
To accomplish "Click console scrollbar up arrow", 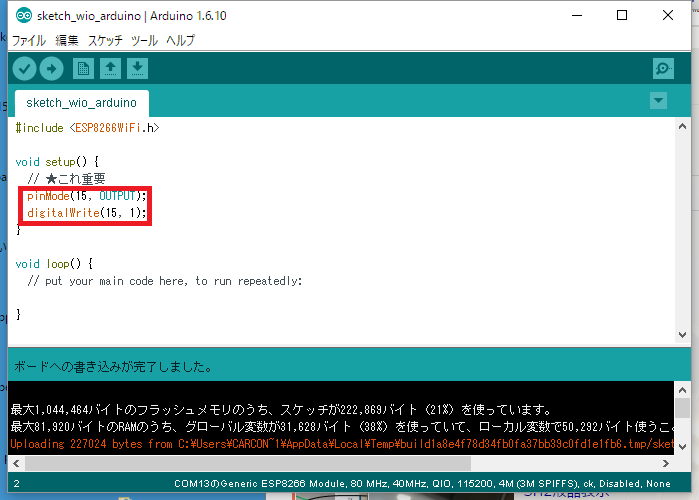I will click(x=682, y=390).
